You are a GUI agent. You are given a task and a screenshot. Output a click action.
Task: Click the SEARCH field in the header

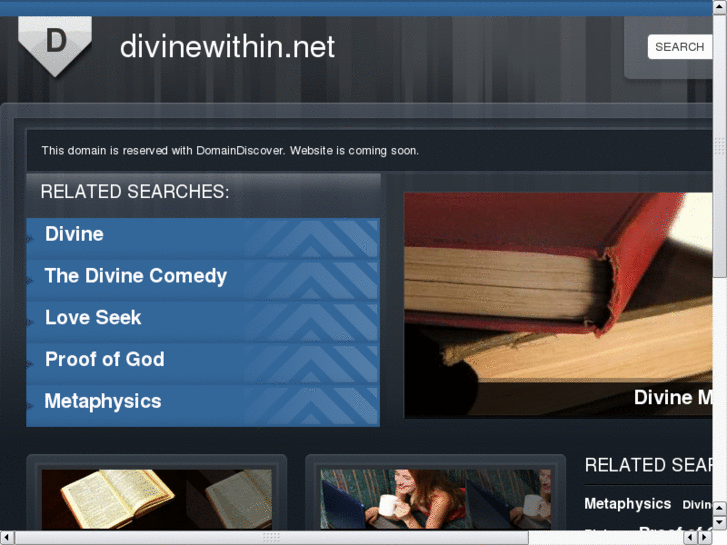[x=680, y=47]
